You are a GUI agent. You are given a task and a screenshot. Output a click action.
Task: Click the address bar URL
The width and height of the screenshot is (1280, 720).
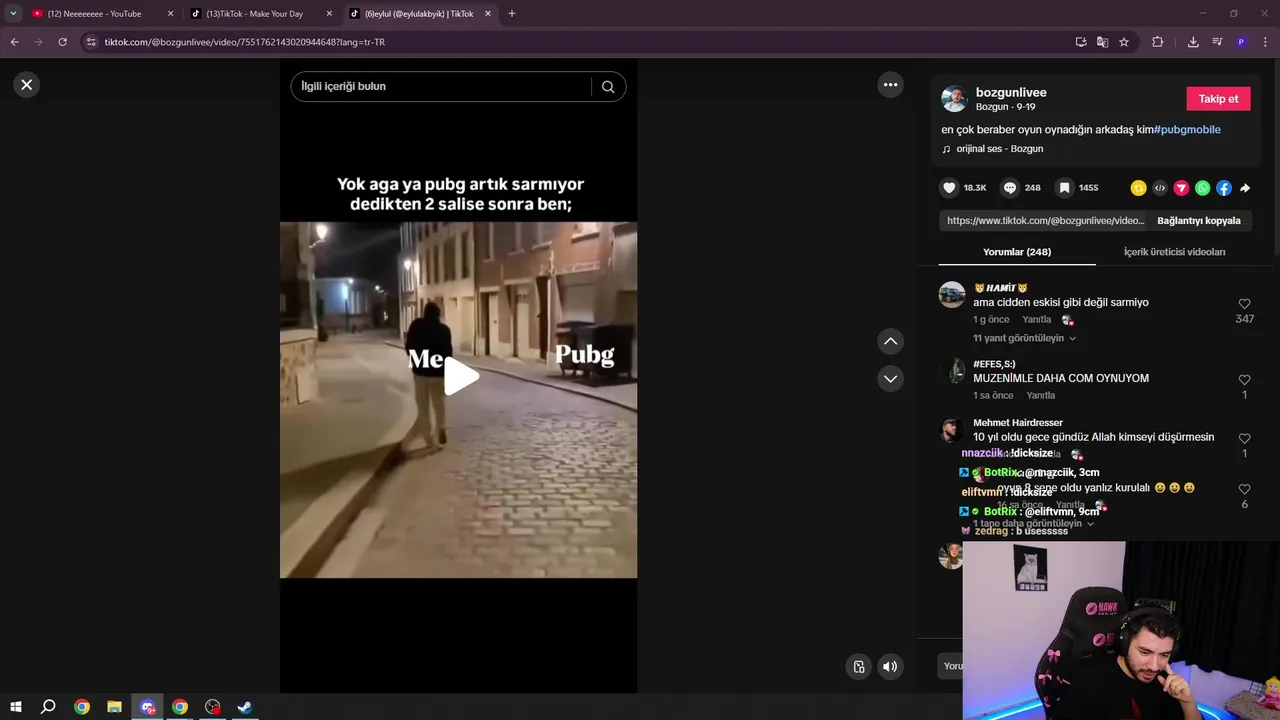(245, 42)
